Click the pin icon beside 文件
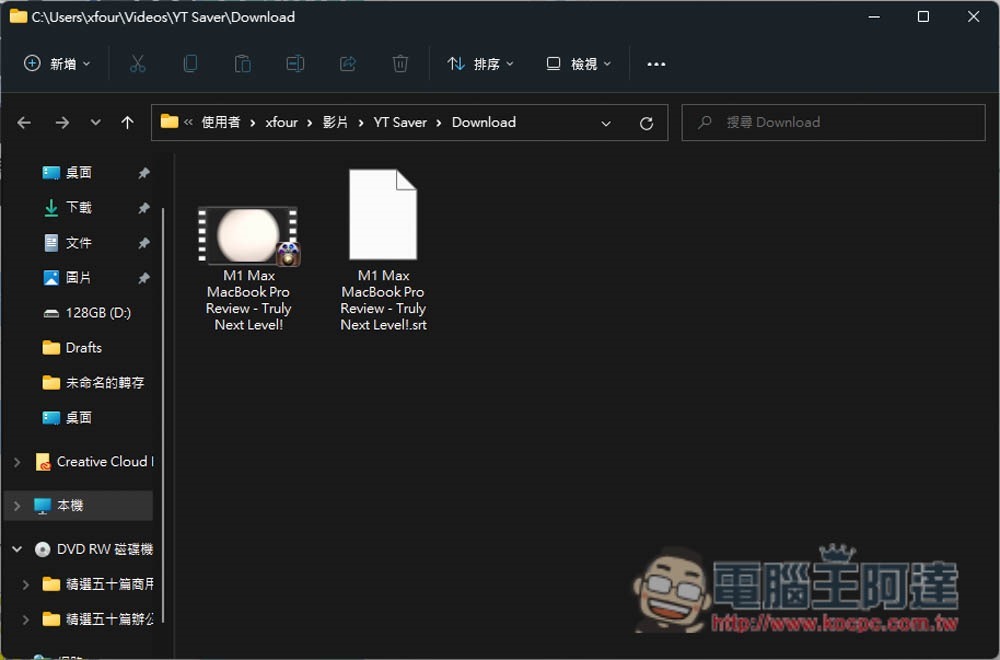The image size is (1000, 660). point(143,243)
